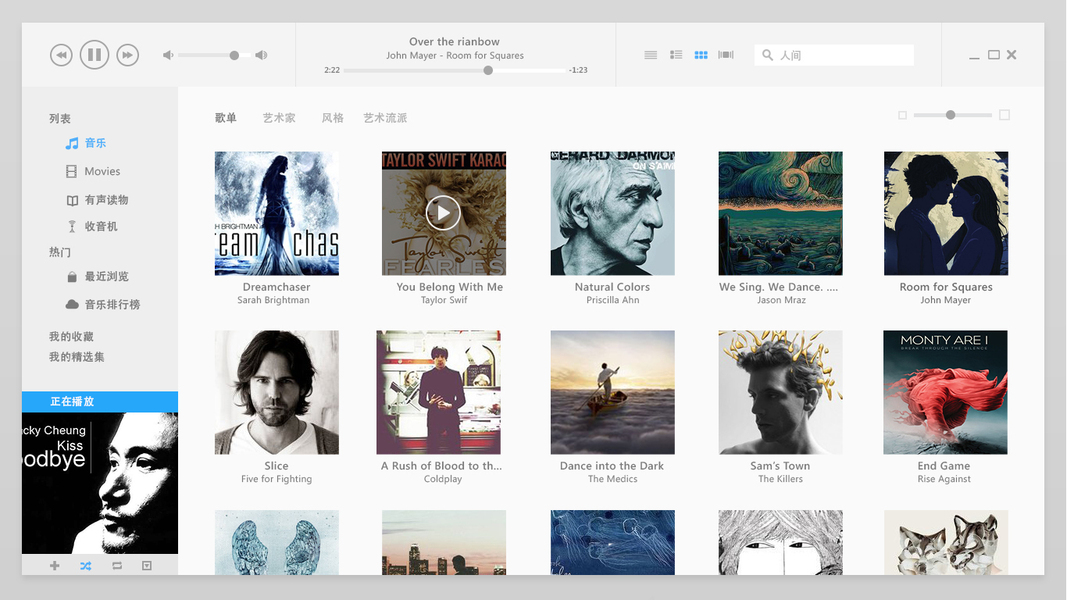Open 音乐排行榜 music charts

[112, 305]
